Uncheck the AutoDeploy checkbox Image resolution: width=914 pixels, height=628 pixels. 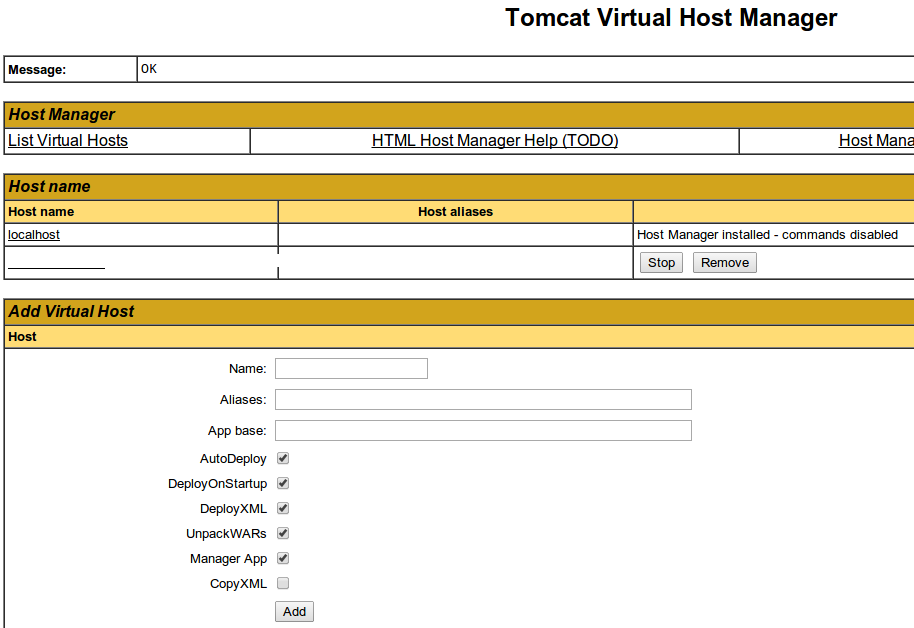tap(283, 458)
